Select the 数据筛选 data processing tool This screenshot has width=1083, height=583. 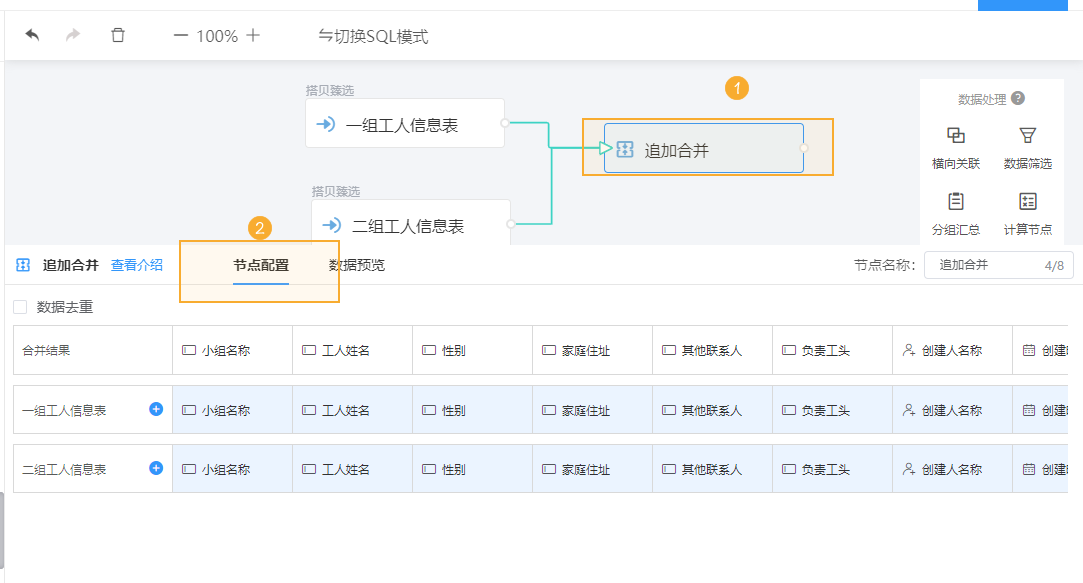(x=1029, y=145)
